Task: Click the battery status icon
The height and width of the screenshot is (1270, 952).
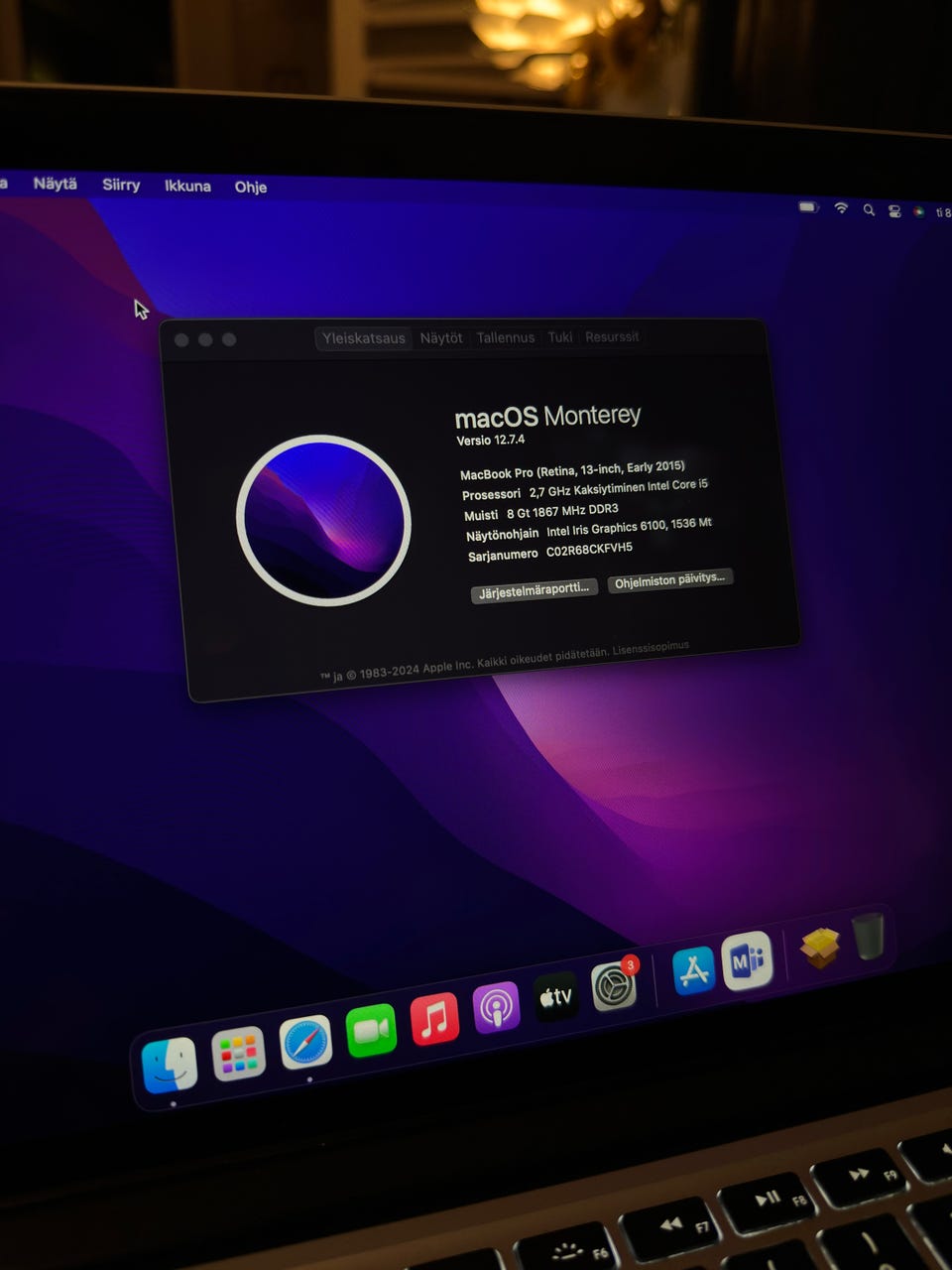Action: [809, 207]
